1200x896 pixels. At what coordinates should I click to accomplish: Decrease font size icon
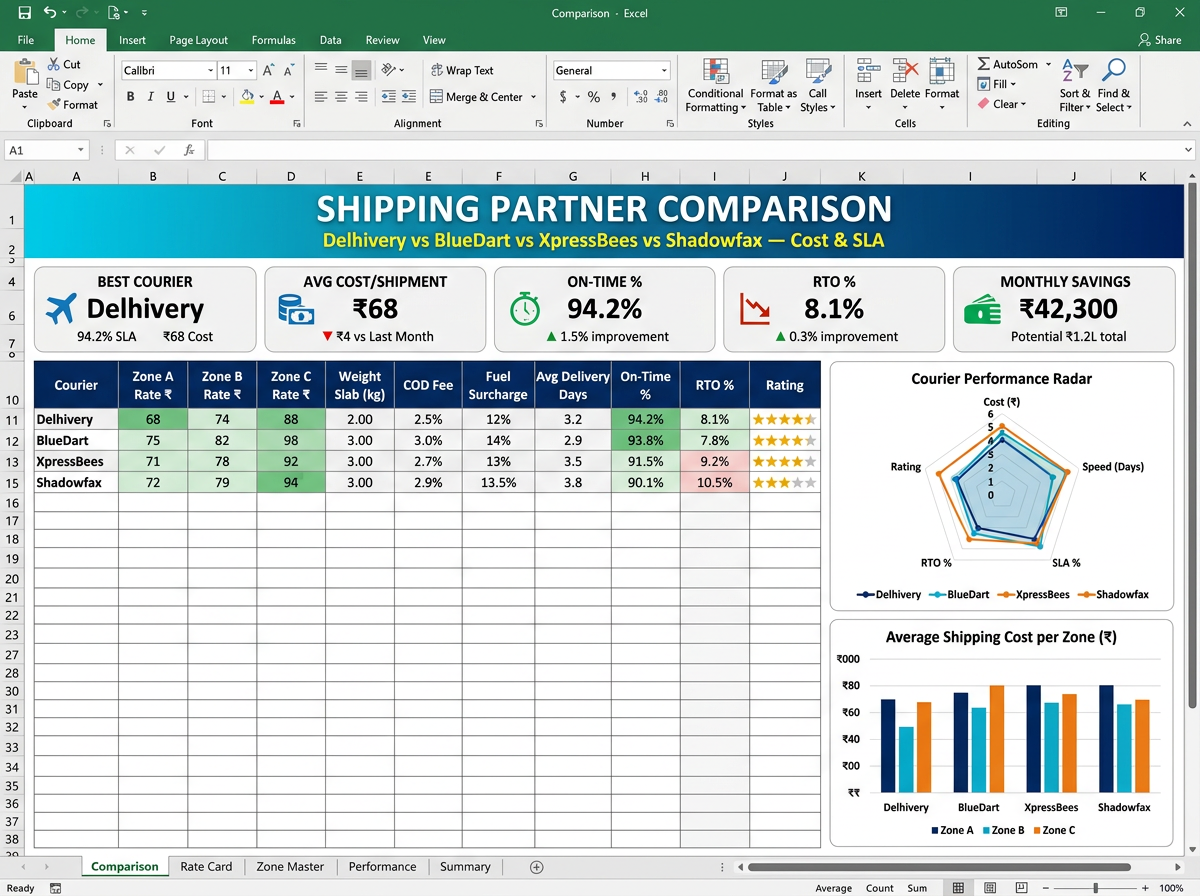click(x=289, y=71)
